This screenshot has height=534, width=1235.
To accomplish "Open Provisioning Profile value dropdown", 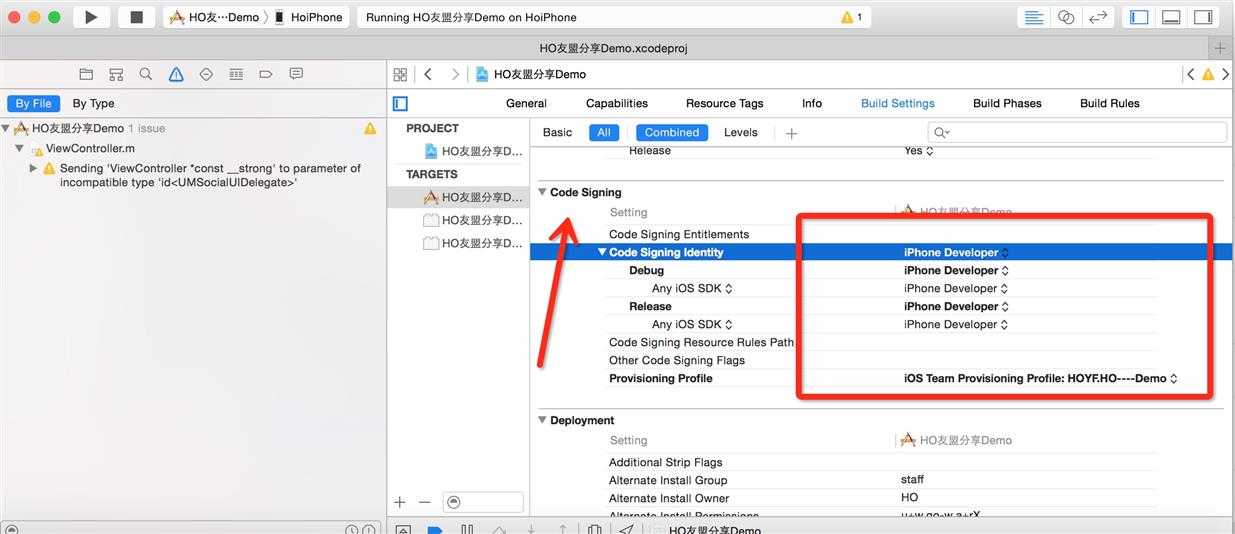I will pos(1041,378).
